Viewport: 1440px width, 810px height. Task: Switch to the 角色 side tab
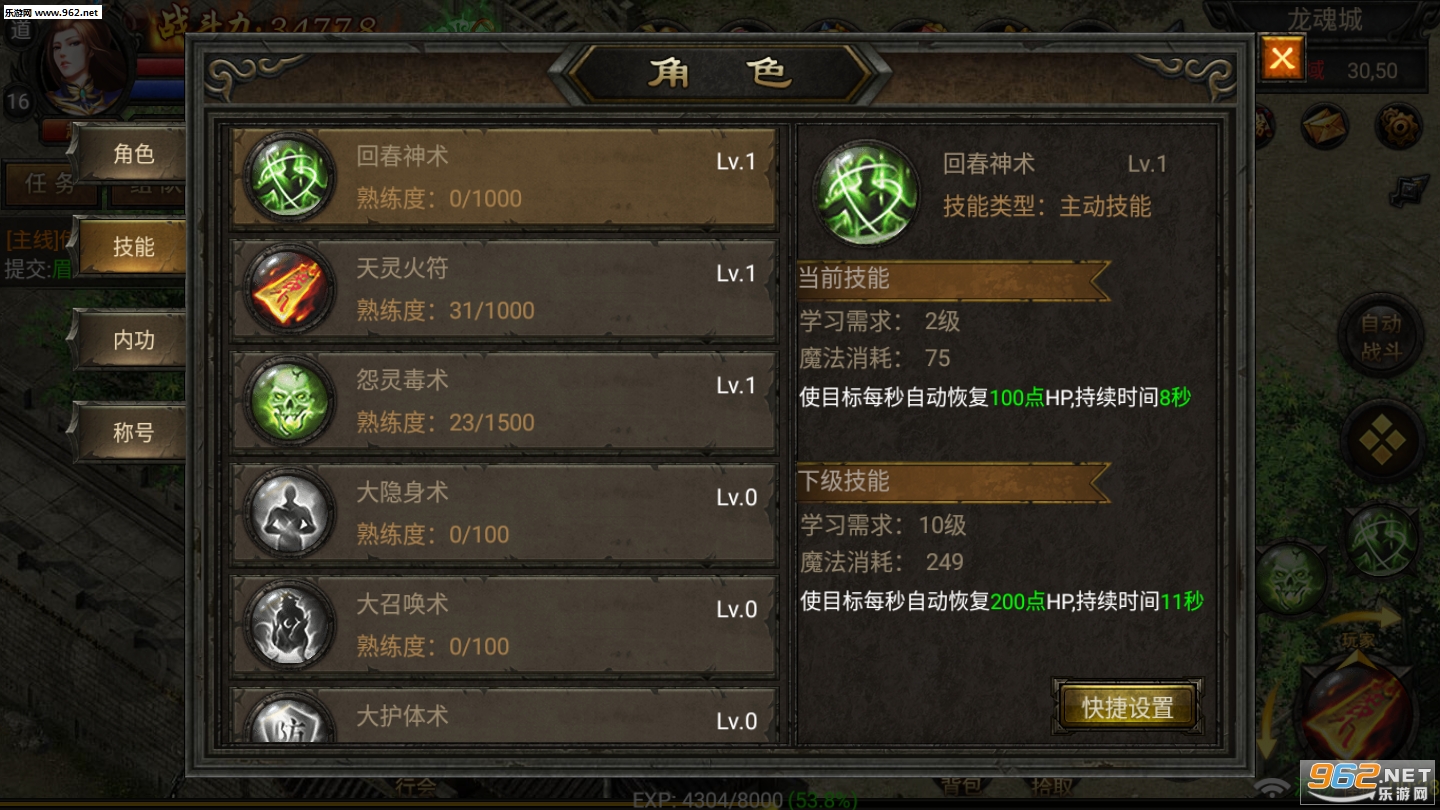131,154
